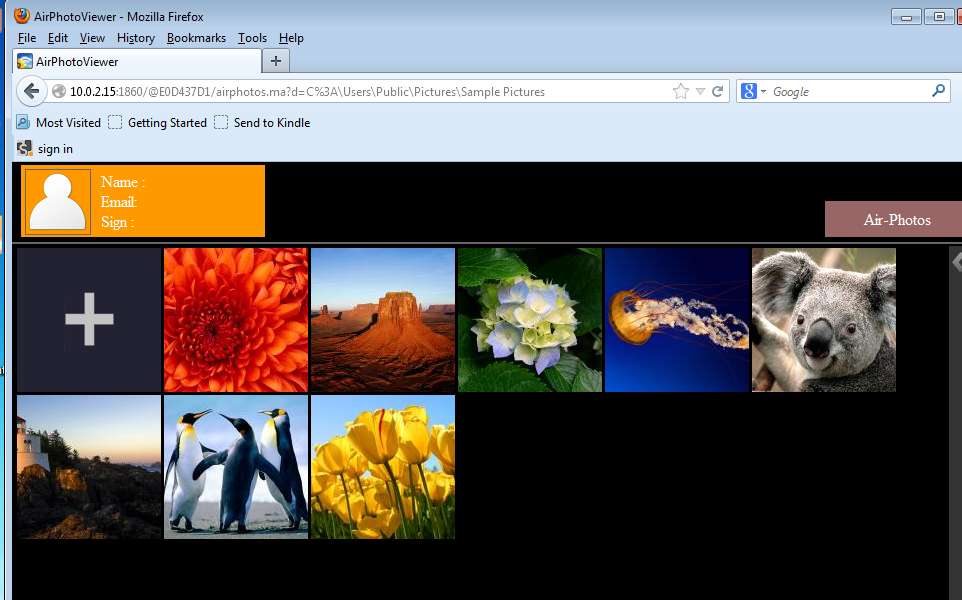
Task: Open the Edit menu
Action: (x=58, y=38)
